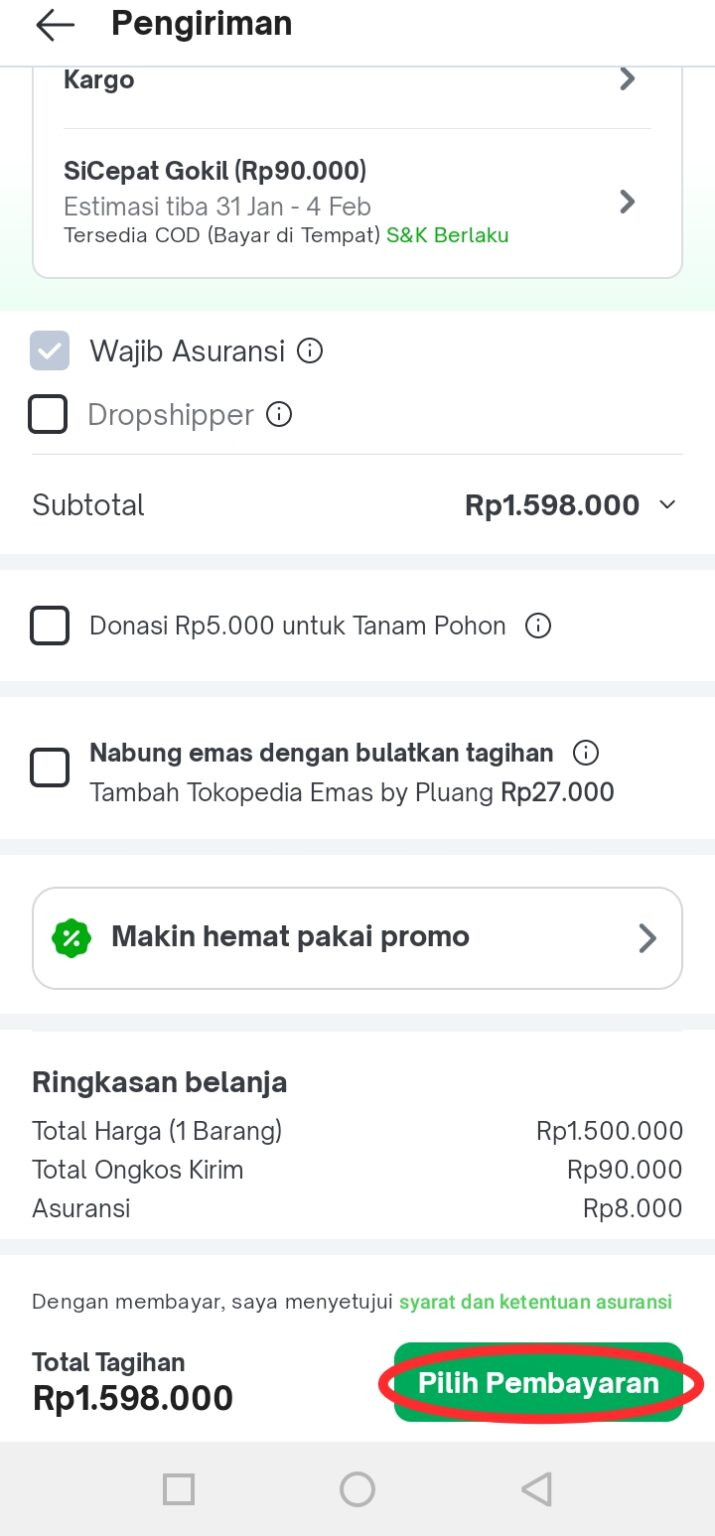Open Makin hemat pakai promo
715x1536 pixels.
click(357, 937)
